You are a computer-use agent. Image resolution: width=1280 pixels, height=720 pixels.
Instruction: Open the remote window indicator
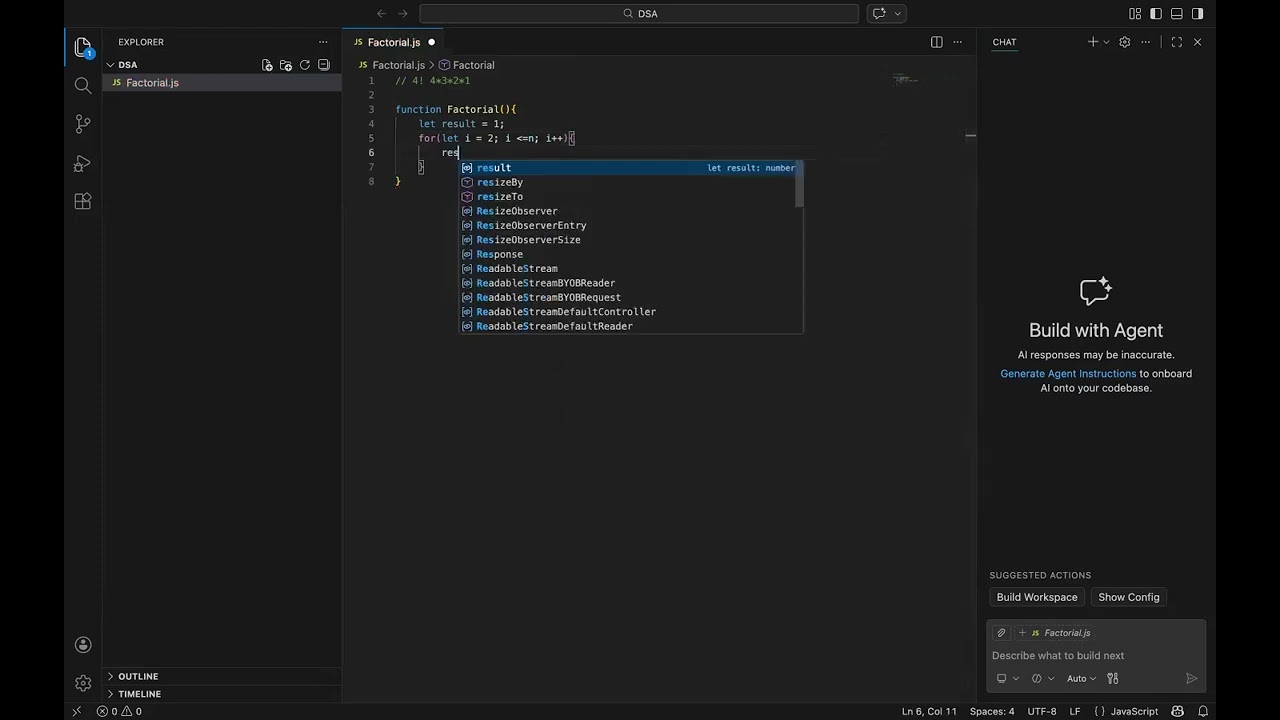click(x=77, y=711)
